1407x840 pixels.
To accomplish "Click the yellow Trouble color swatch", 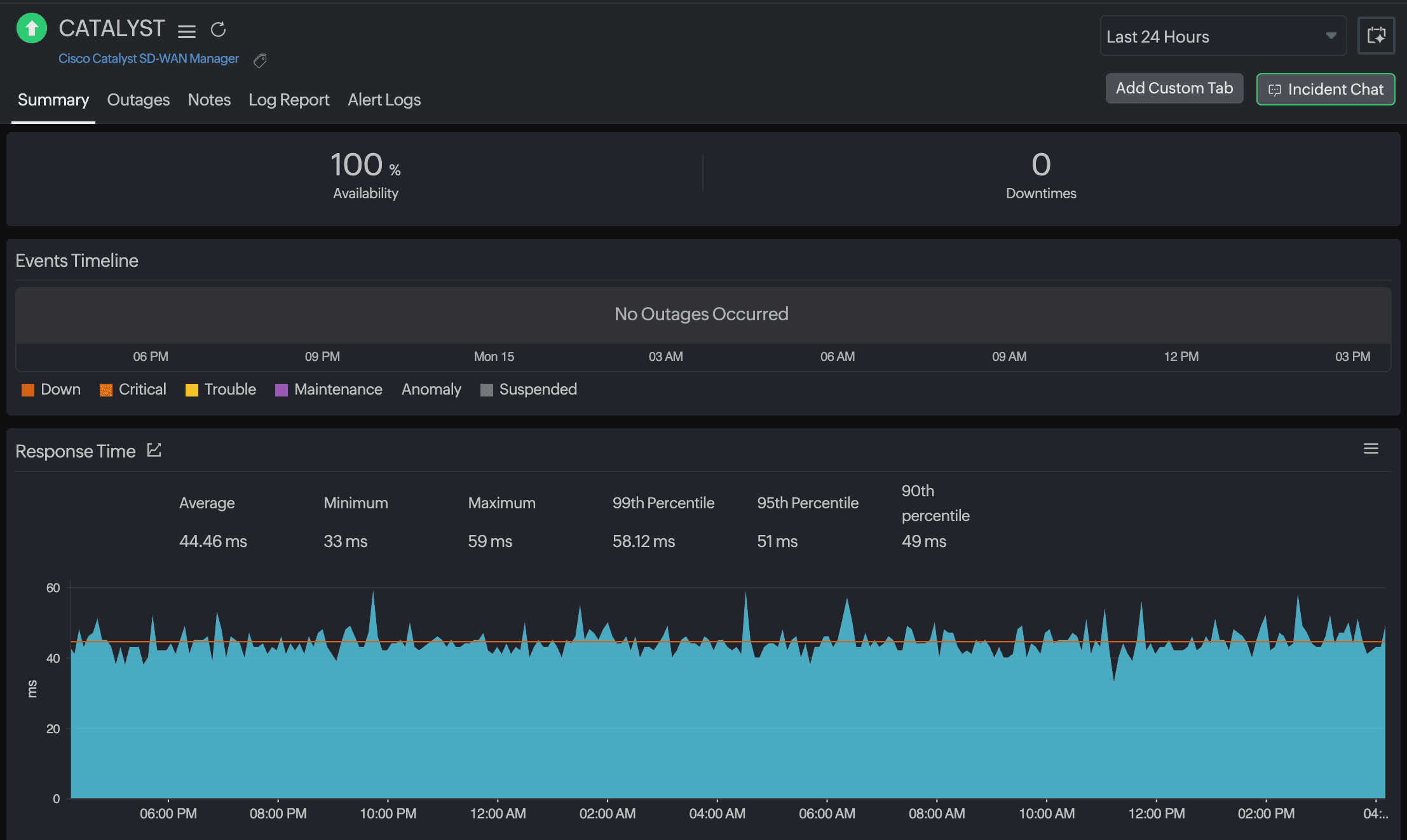I will 191,390.
